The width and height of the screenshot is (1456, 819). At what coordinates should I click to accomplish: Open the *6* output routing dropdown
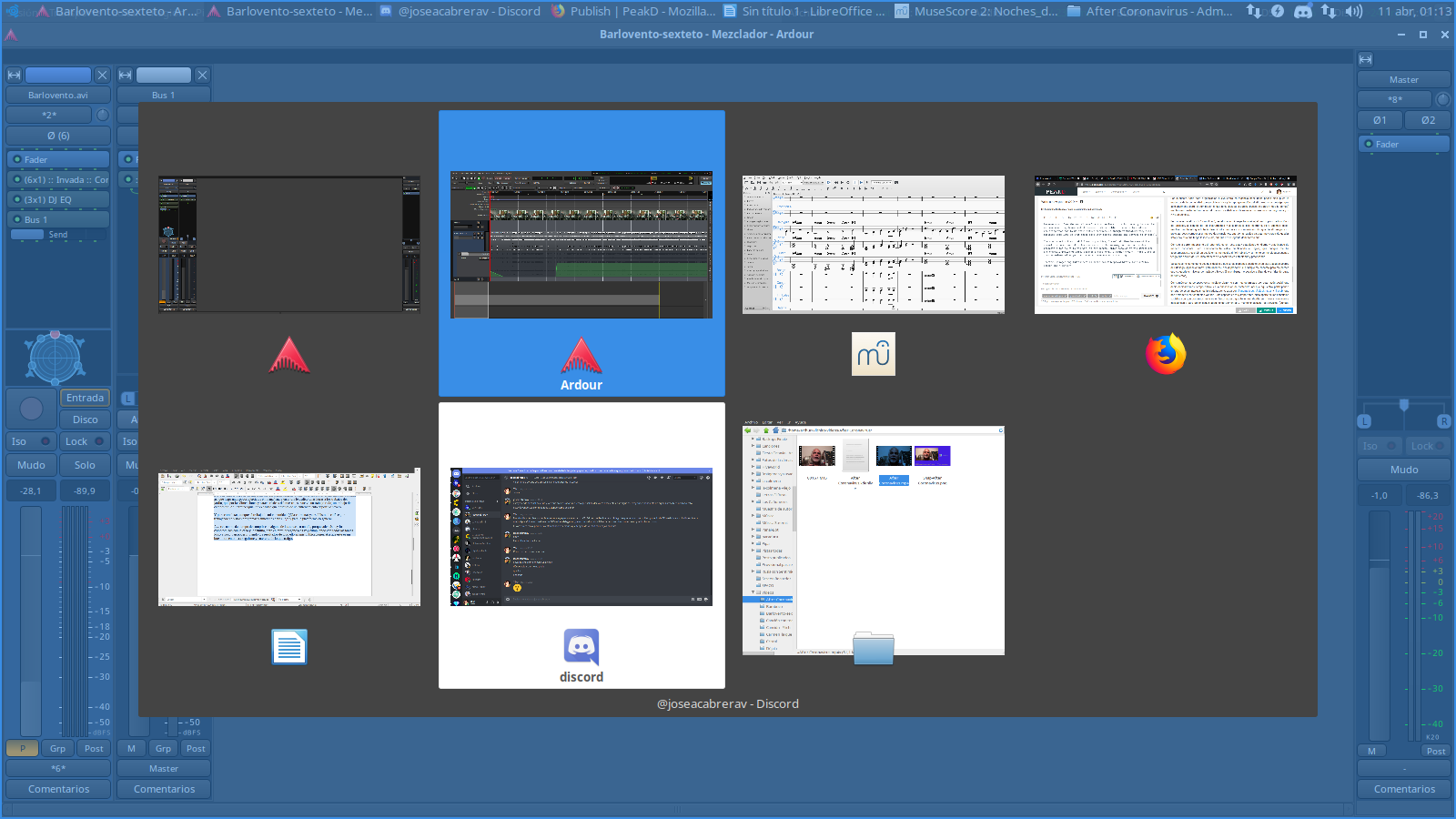(x=58, y=768)
